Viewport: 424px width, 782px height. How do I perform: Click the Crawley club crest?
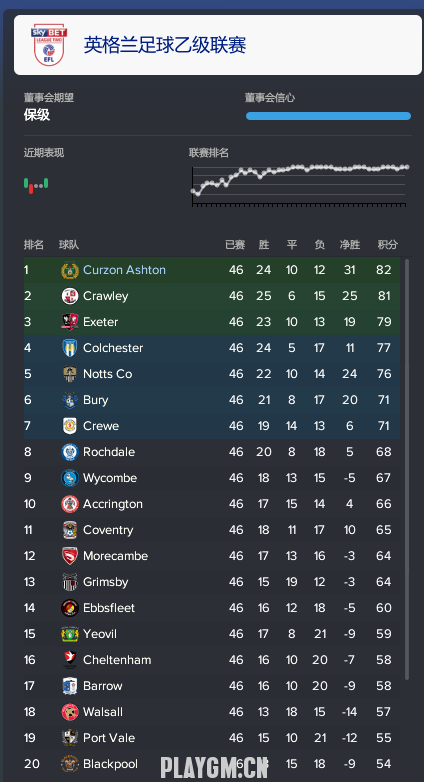70,296
